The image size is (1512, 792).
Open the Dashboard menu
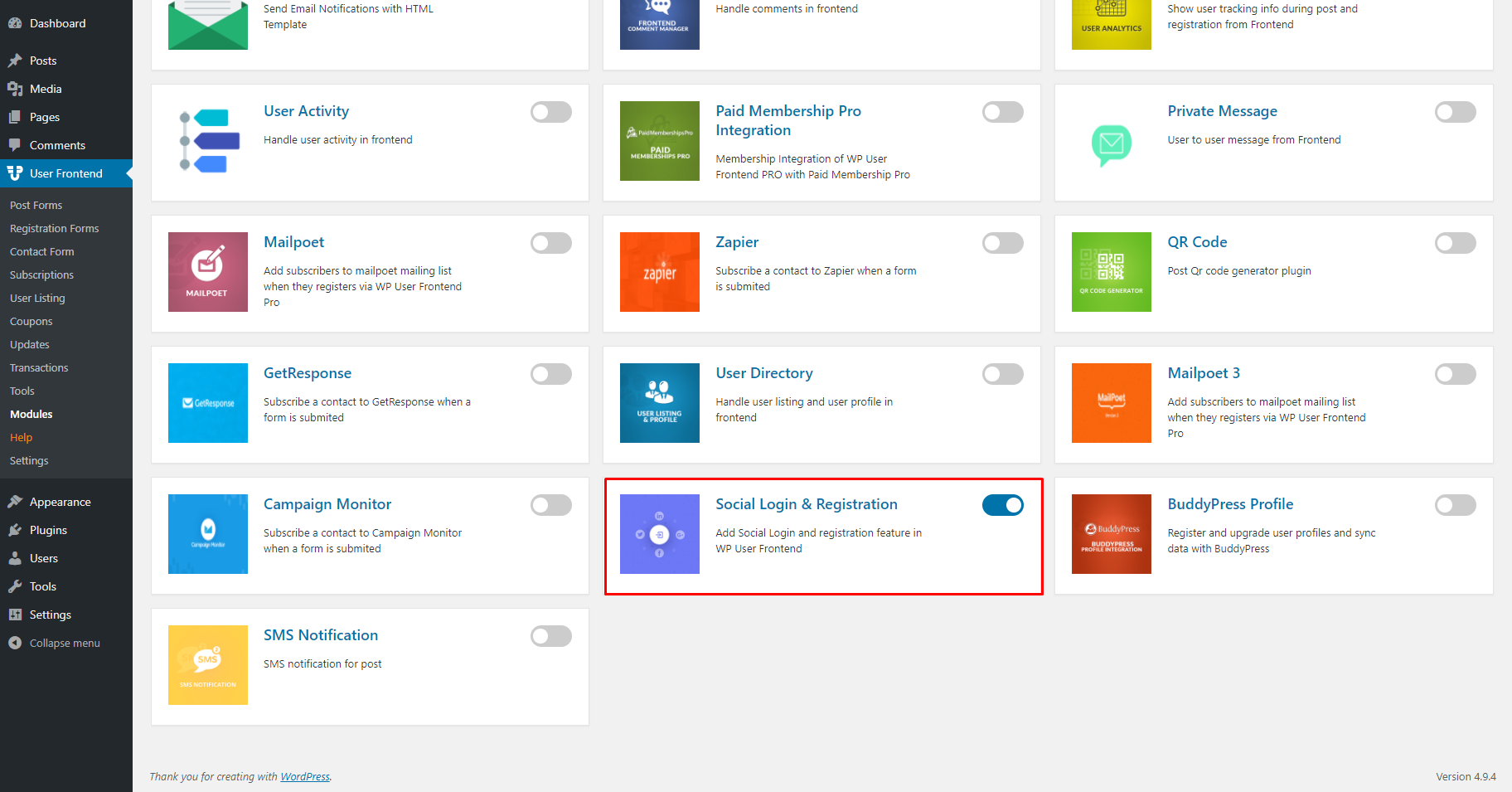coord(66,23)
